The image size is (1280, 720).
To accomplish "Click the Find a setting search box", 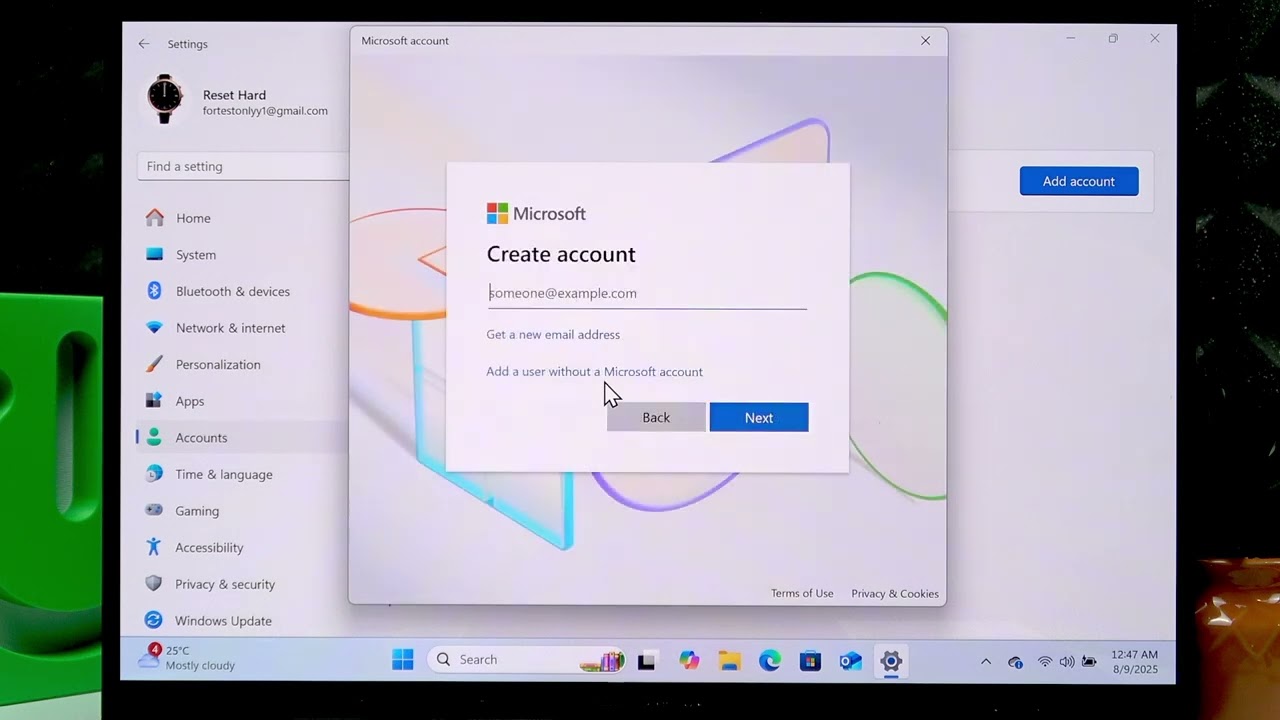I will [x=243, y=166].
